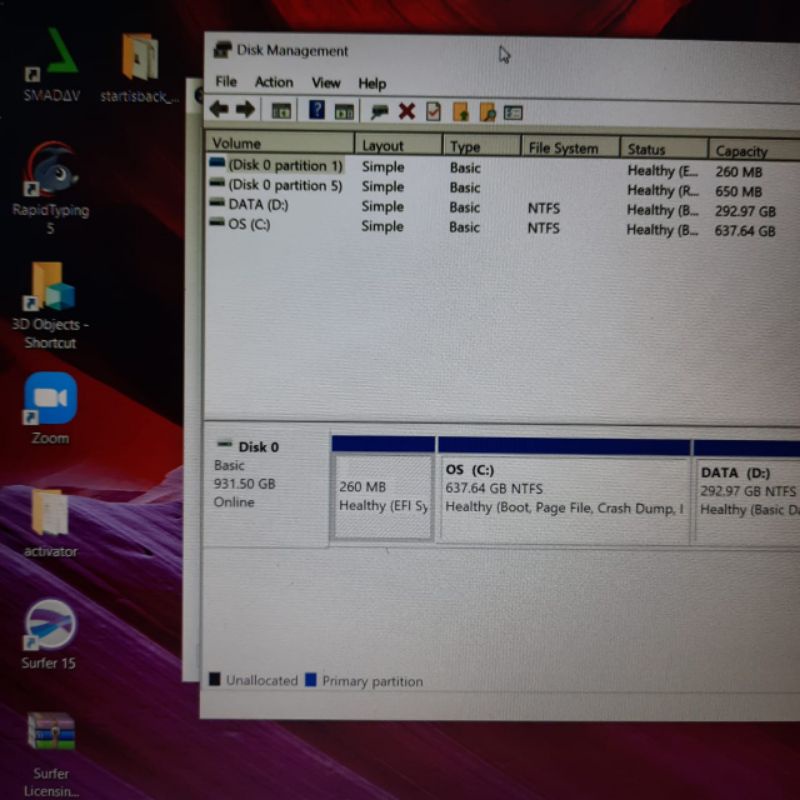800x800 pixels.
Task: Open the File menu
Action: click(226, 82)
